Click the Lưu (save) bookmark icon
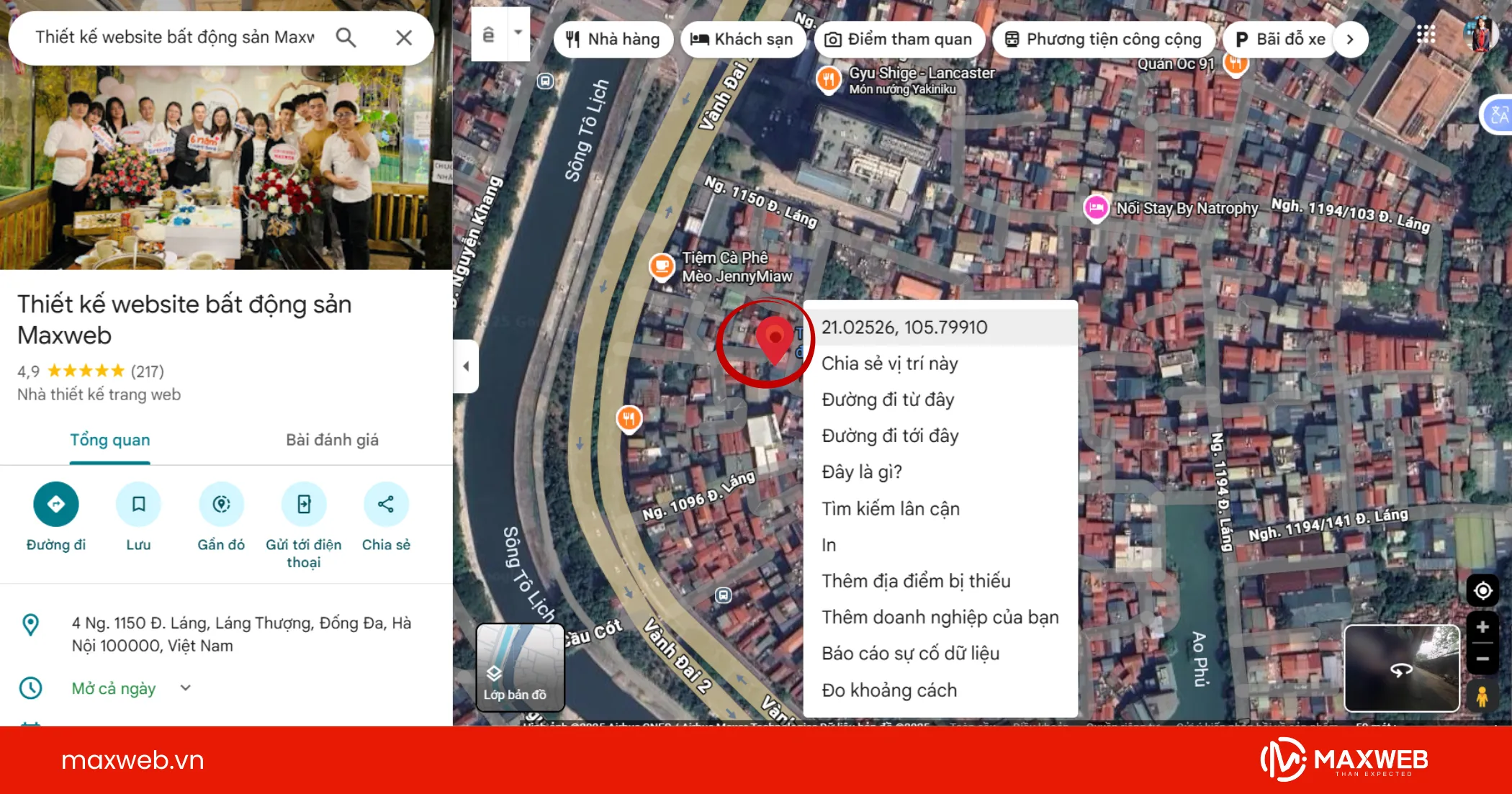Image resolution: width=1512 pixels, height=794 pixels. pyautogui.click(x=138, y=504)
